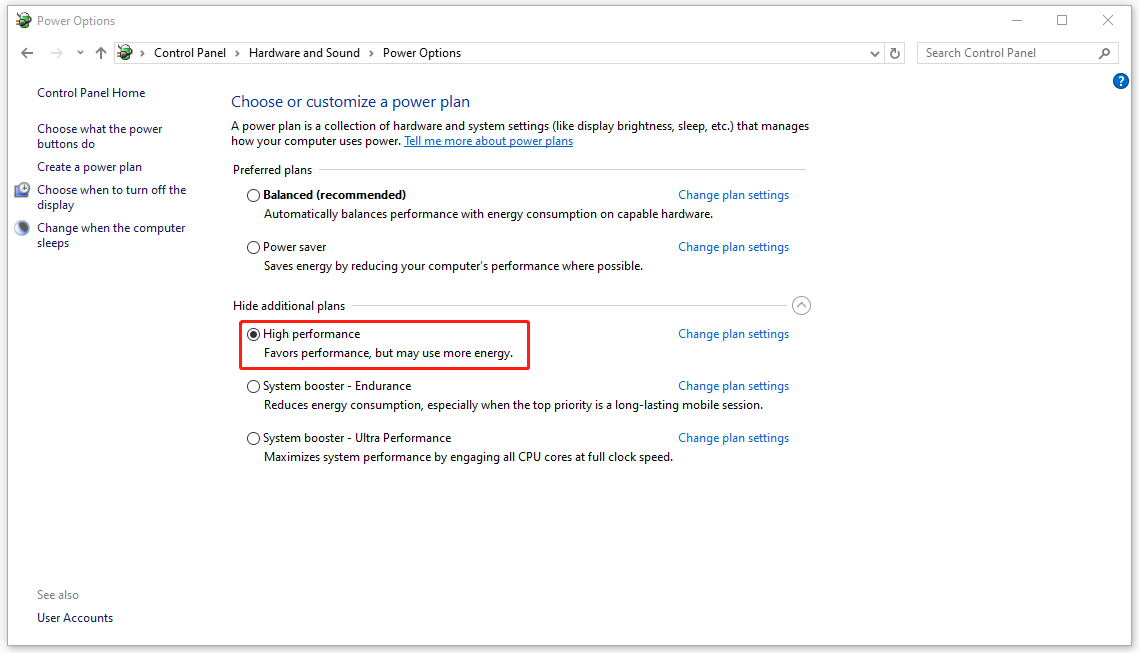Go to Control Panel via breadcrumb
The width and height of the screenshot is (1139, 653).
tap(190, 52)
